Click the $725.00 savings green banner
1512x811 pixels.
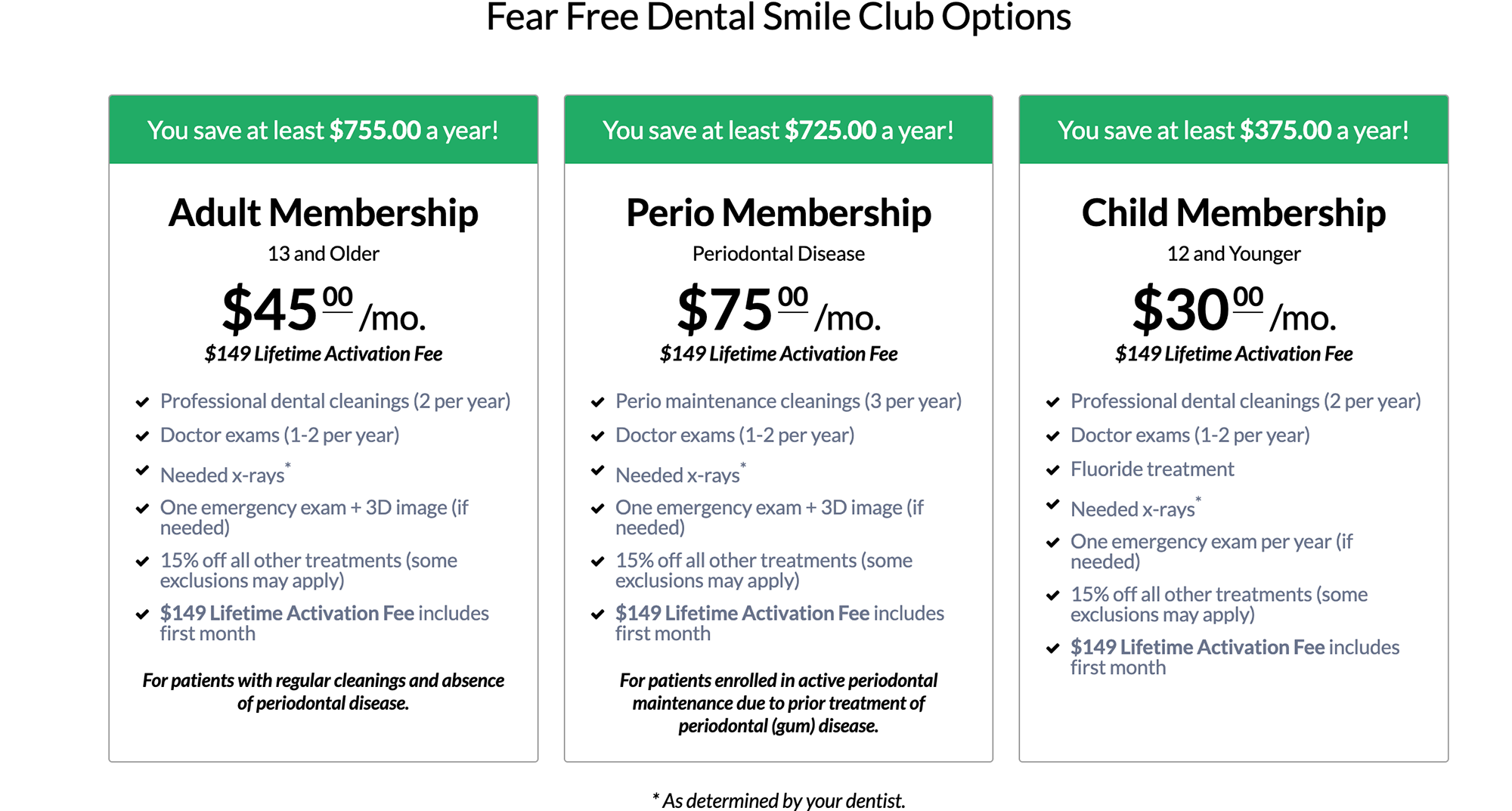[779, 130]
